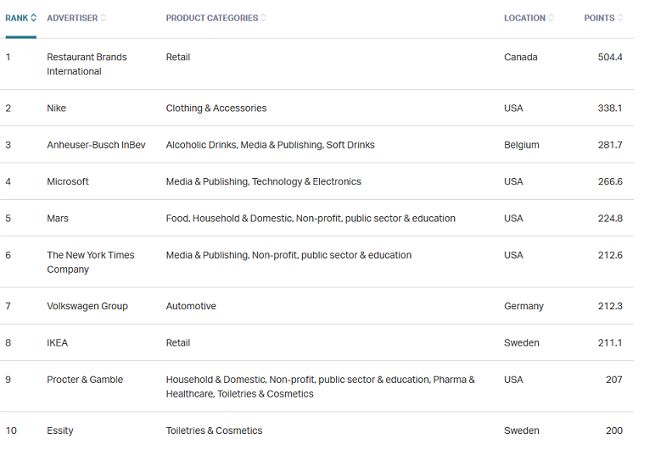Click the sort arrows beside Advertiser
The width and height of the screenshot is (655, 461).
click(x=103, y=18)
